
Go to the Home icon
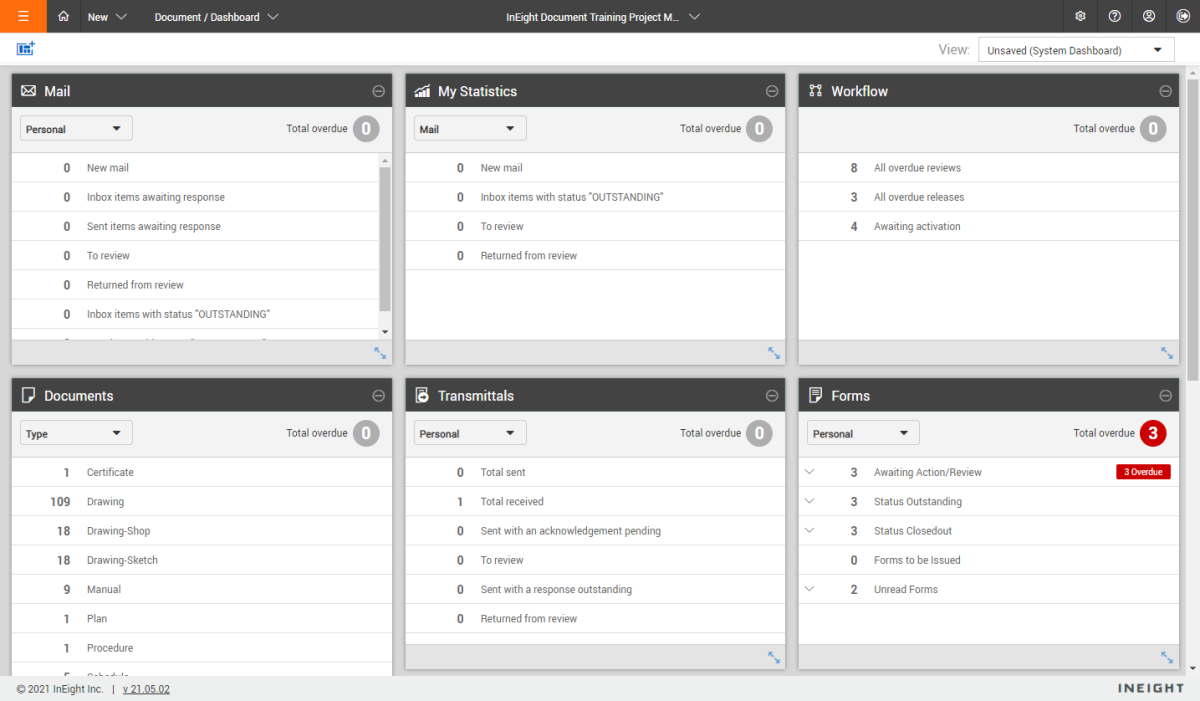coord(64,16)
